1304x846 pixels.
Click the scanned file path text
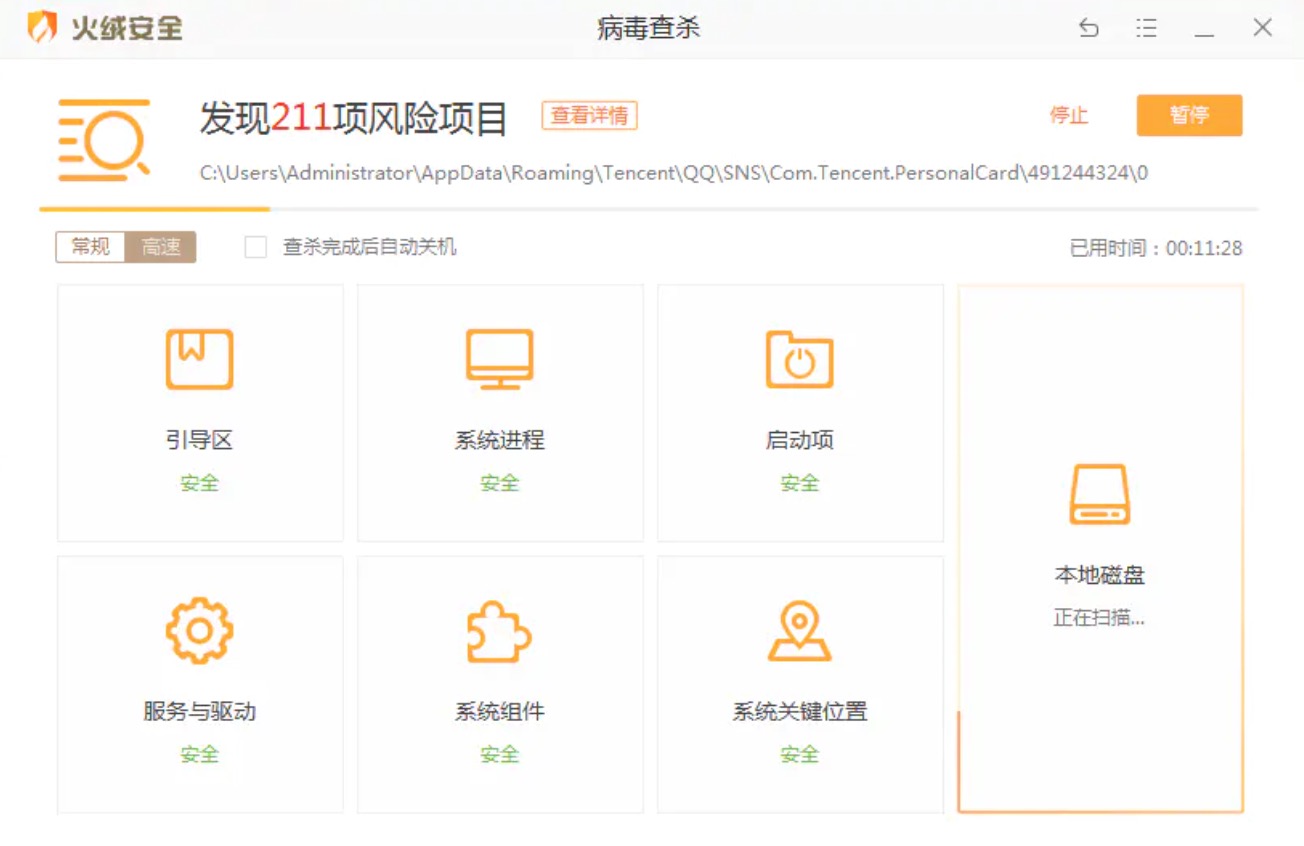click(x=673, y=173)
